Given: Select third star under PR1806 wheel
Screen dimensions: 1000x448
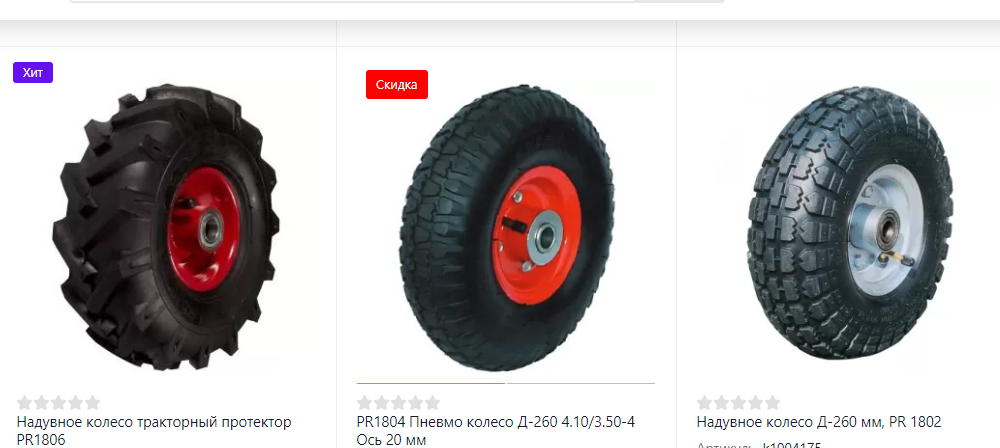Looking at the screenshot, I should click(x=59, y=403).
